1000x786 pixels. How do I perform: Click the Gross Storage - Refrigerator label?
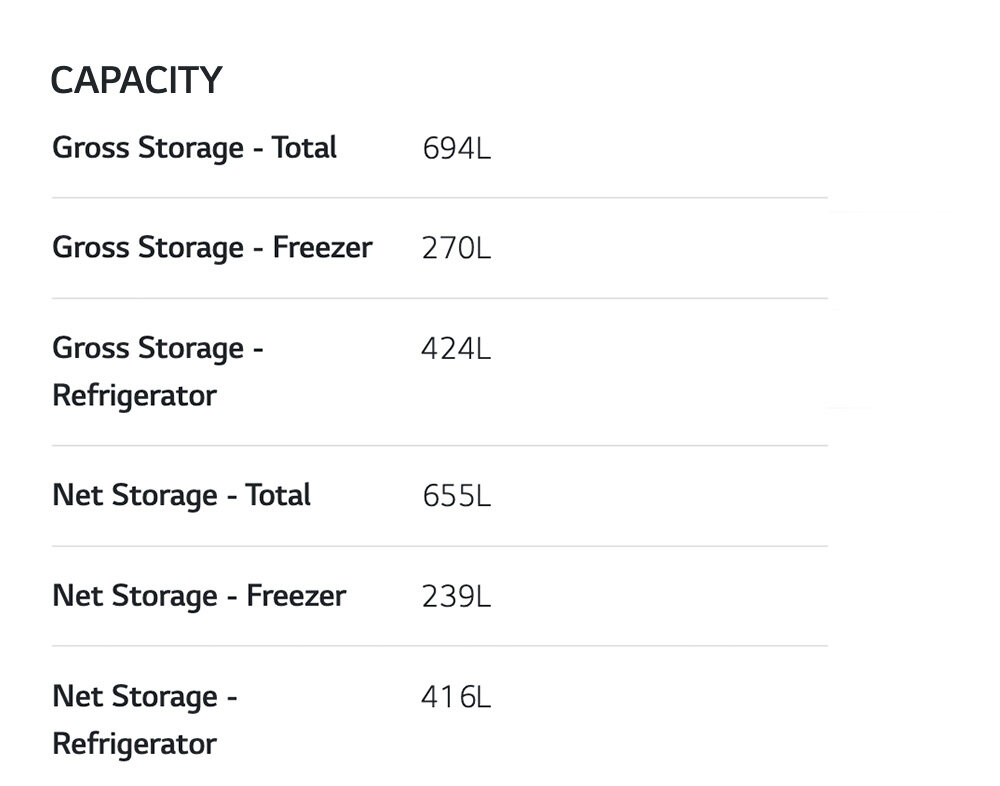tap(158, 371)
